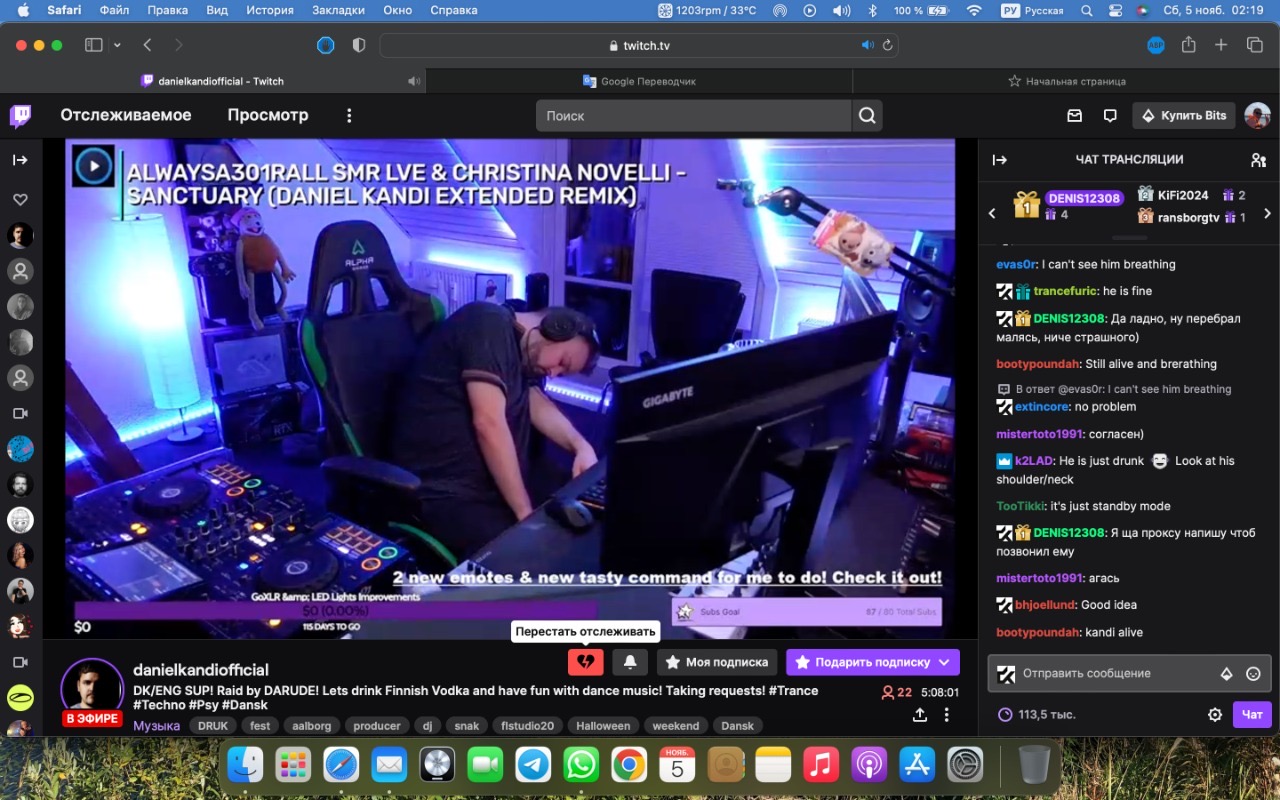Show next gift leaderboard entry
This screenshot has height=800, width=1280.
pyautogui.click(x=1267, y=213)
